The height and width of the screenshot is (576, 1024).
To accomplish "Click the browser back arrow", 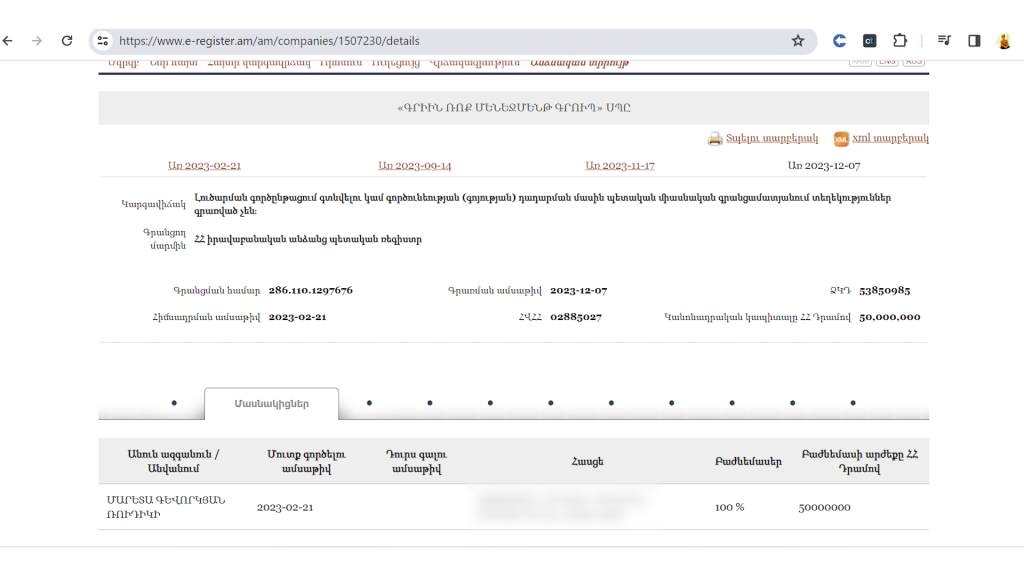I will (8, 41).
